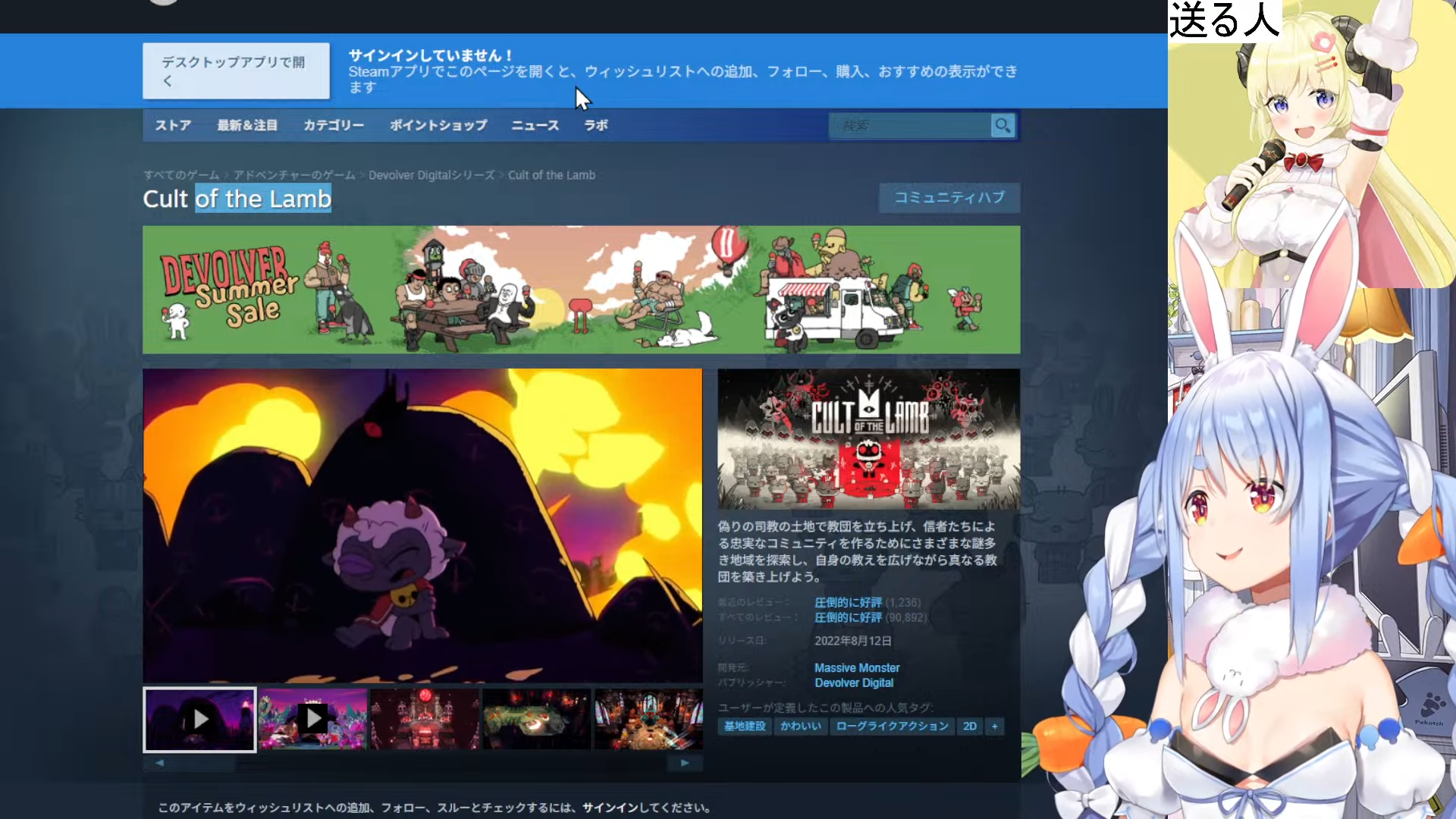1456x819 pixels.
Task: Open the third screenshot thumbnail with red altar
Action: click(x=425, y=718)
